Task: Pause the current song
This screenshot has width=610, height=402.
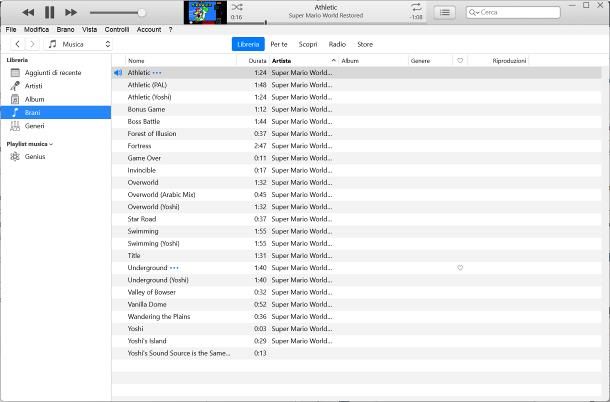Action: tap(49, 12)
